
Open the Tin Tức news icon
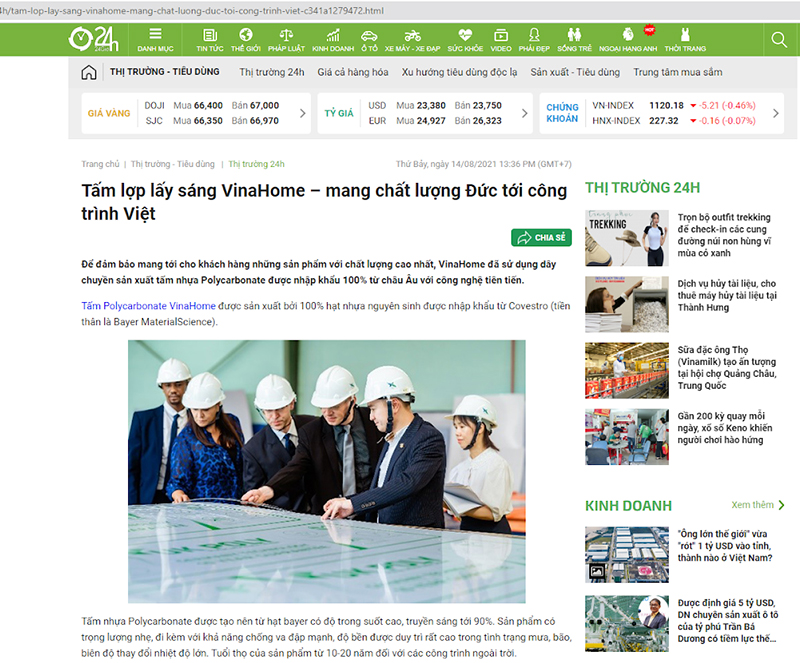coord(210,39)
